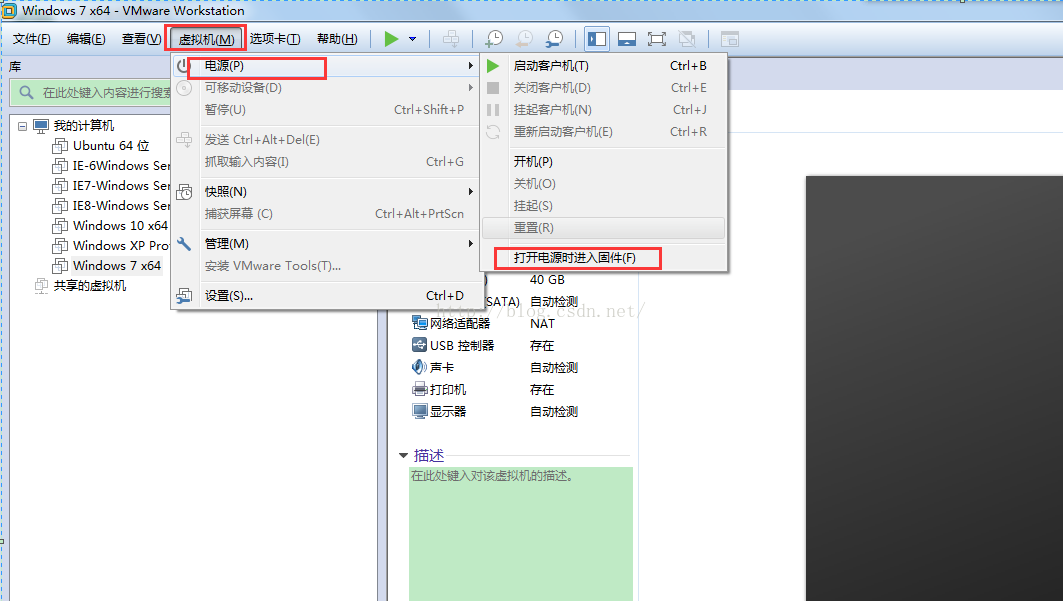Open the 文件(F) menu

point(31,39)
